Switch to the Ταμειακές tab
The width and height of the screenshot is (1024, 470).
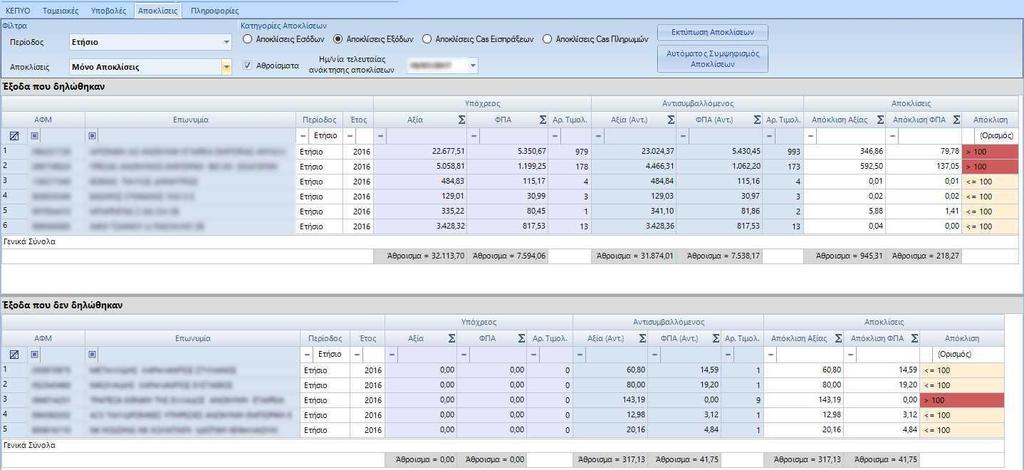point(60,10)
